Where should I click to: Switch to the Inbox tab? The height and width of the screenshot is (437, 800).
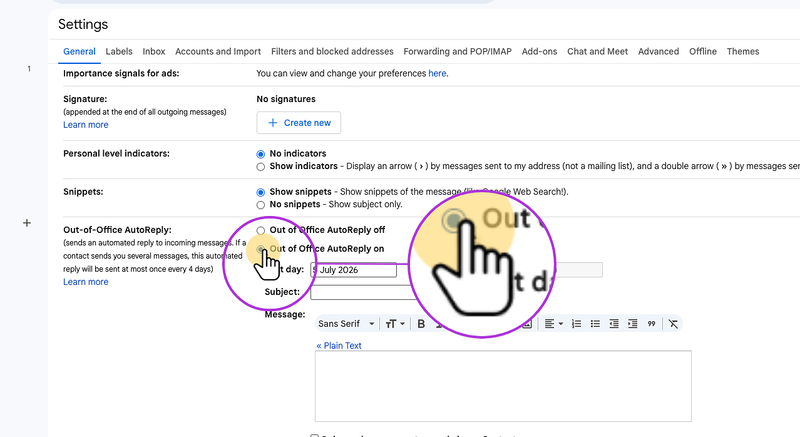(154, 52)
